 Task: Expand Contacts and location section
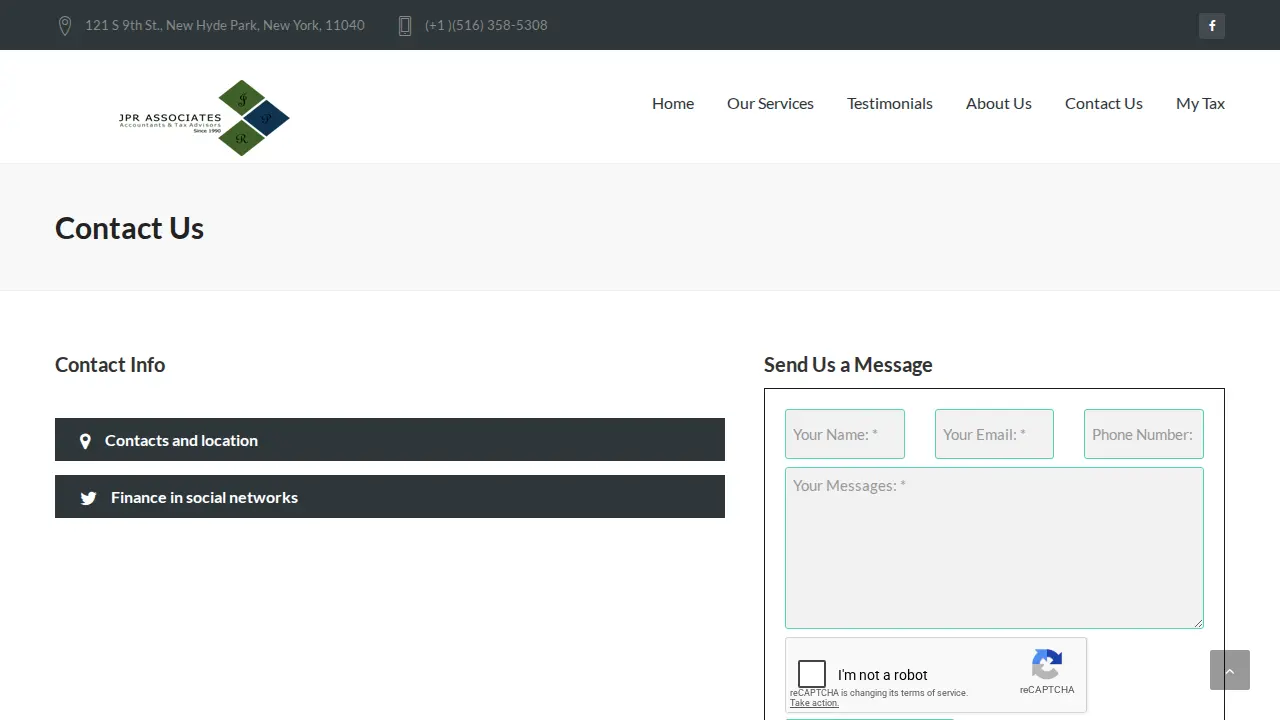click(x=390, y=440)
